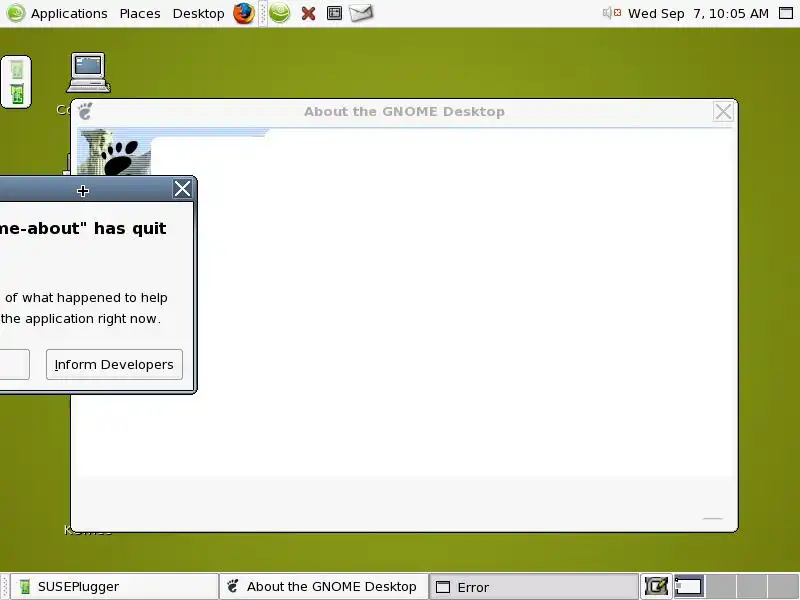The width and height of the screenshot is (800, 600).
Task: Click the window selector icon at top-right corner
Action: tap(786, 13)
